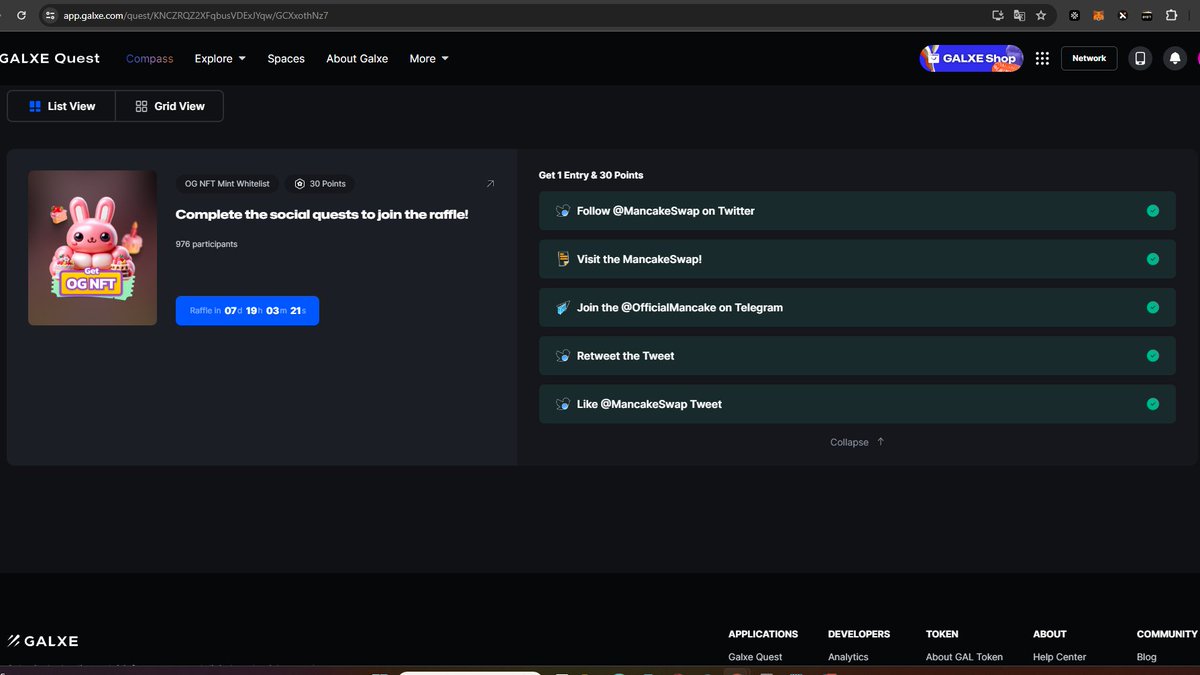Screen dimensions: 1200x675
Task: Switch to List View
Action: 62,106
